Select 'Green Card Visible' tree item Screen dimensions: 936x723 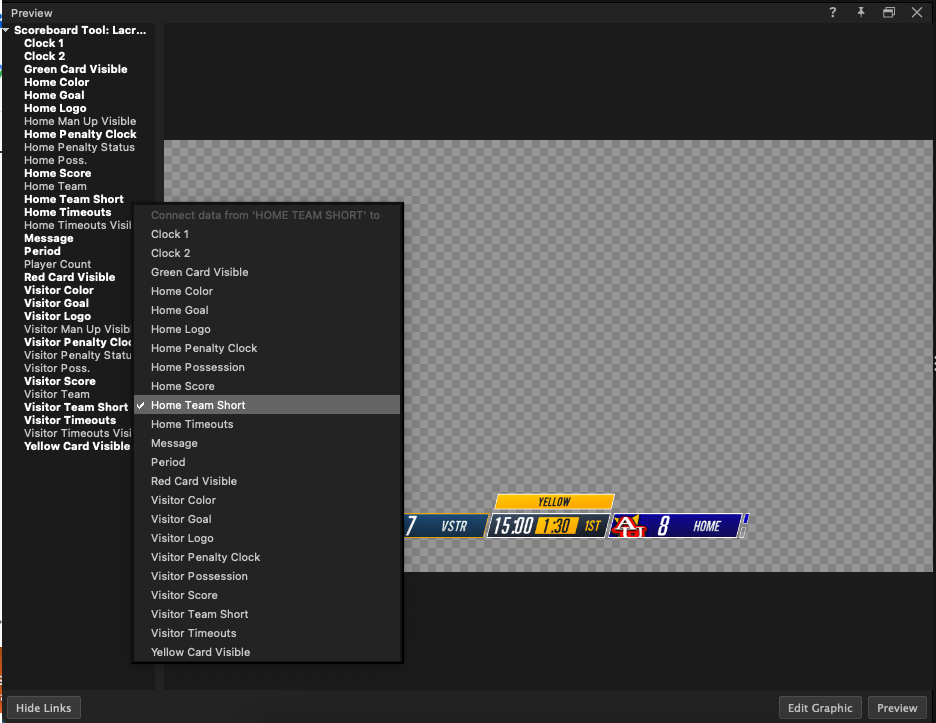point(76,69)
